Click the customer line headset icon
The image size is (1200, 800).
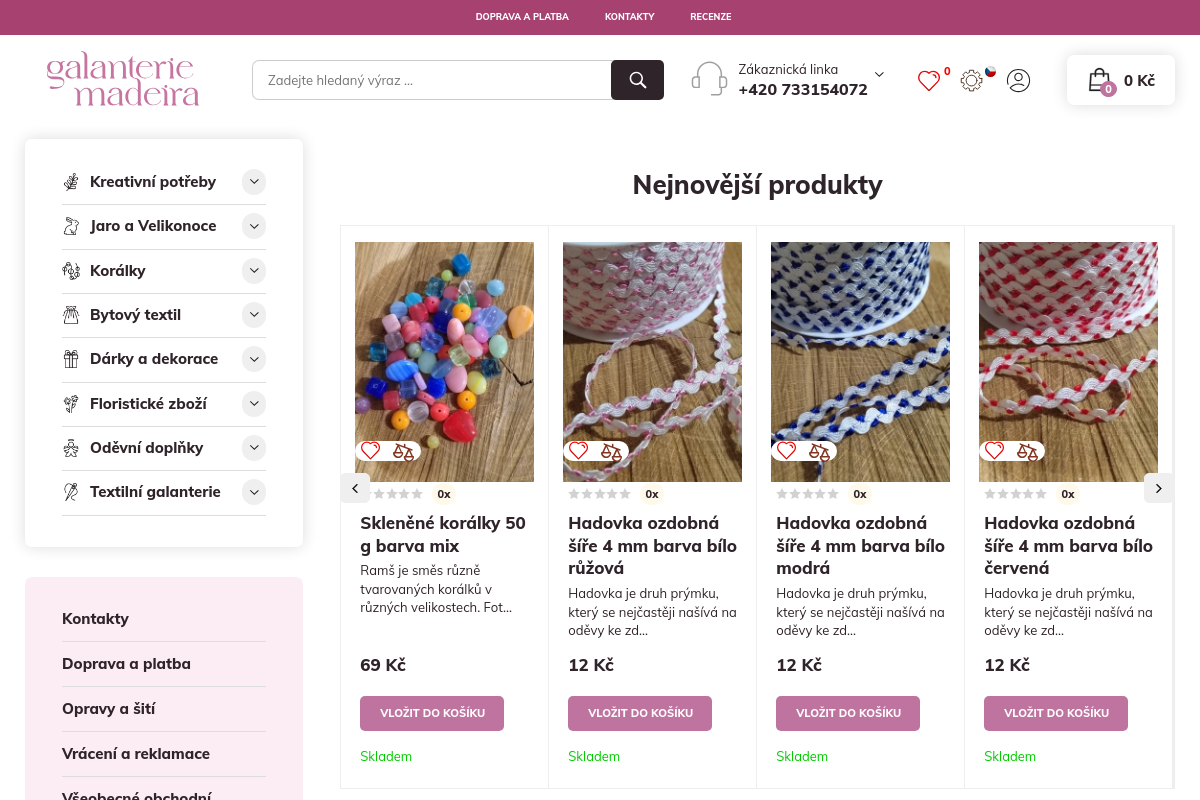click(x=709, y=79)
